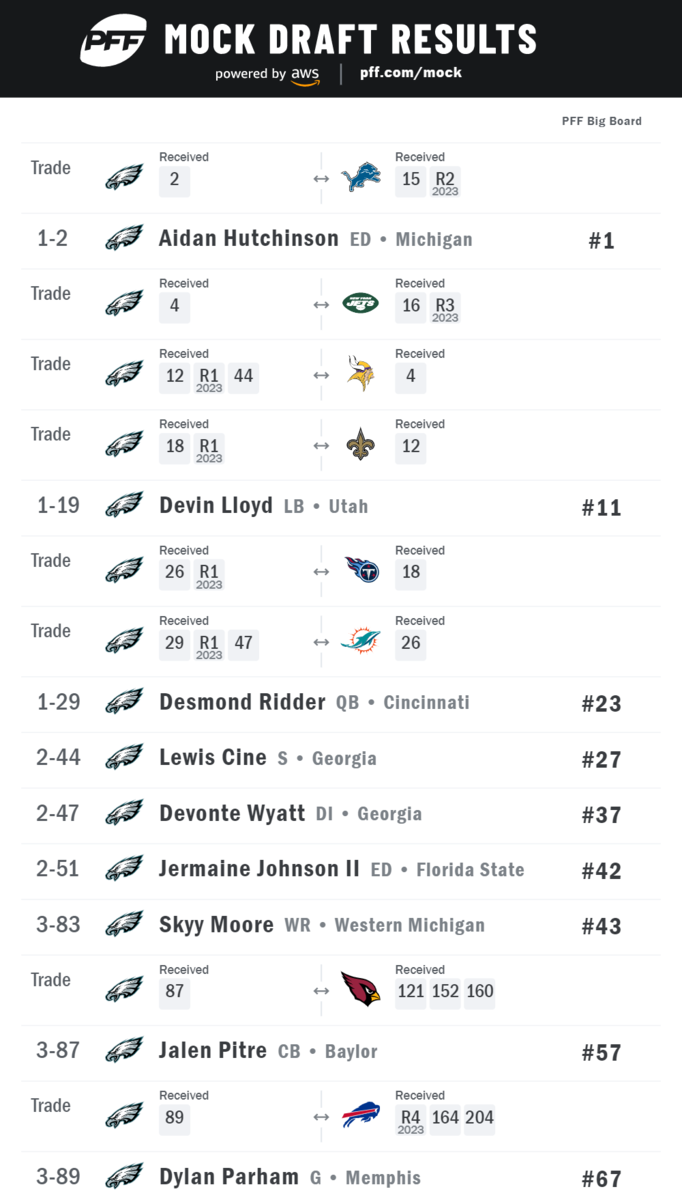Click the New Orleans Saints logo
Screen dimensions: 682x1200
pos(360,444)
